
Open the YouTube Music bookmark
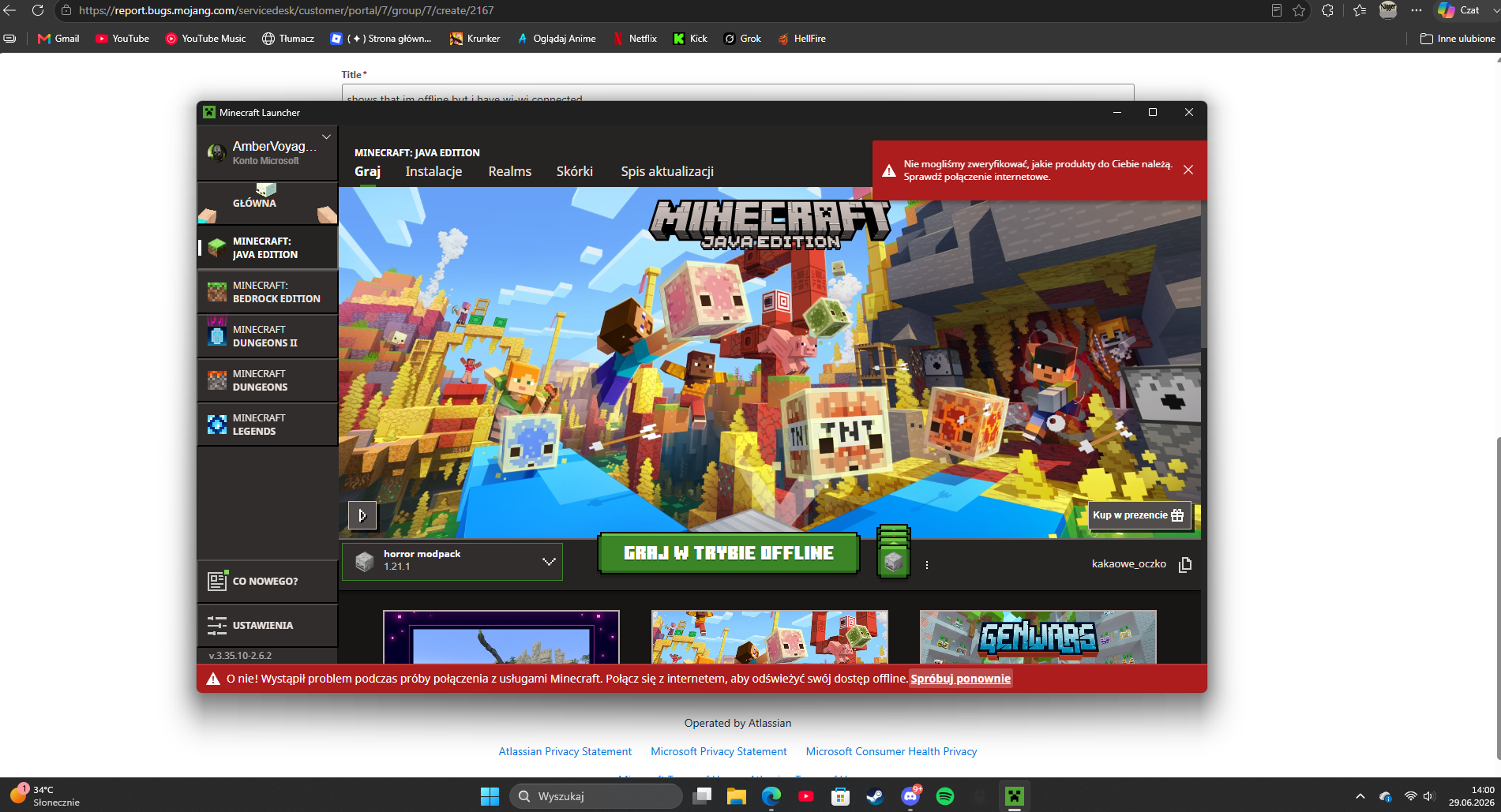tap(205, 39)
